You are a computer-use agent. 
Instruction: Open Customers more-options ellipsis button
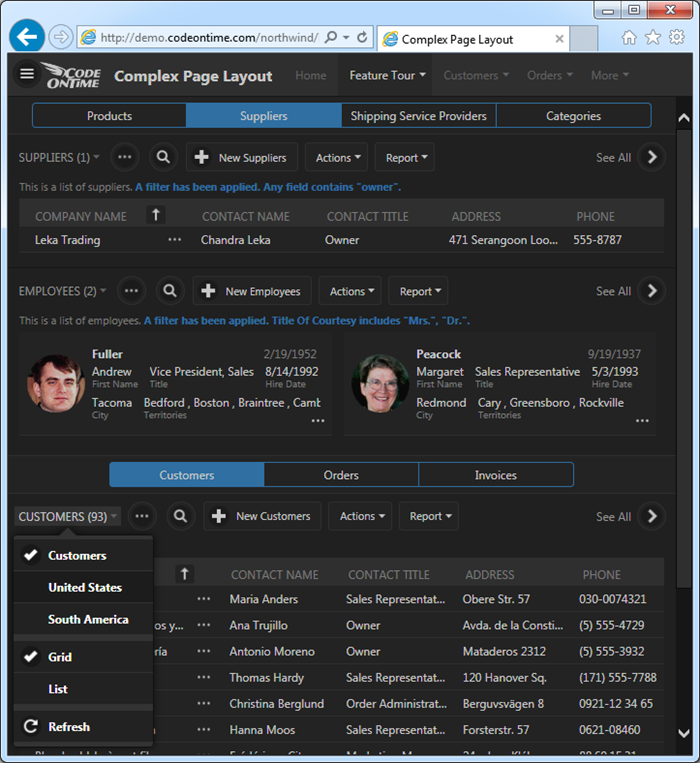pos(142,516)
